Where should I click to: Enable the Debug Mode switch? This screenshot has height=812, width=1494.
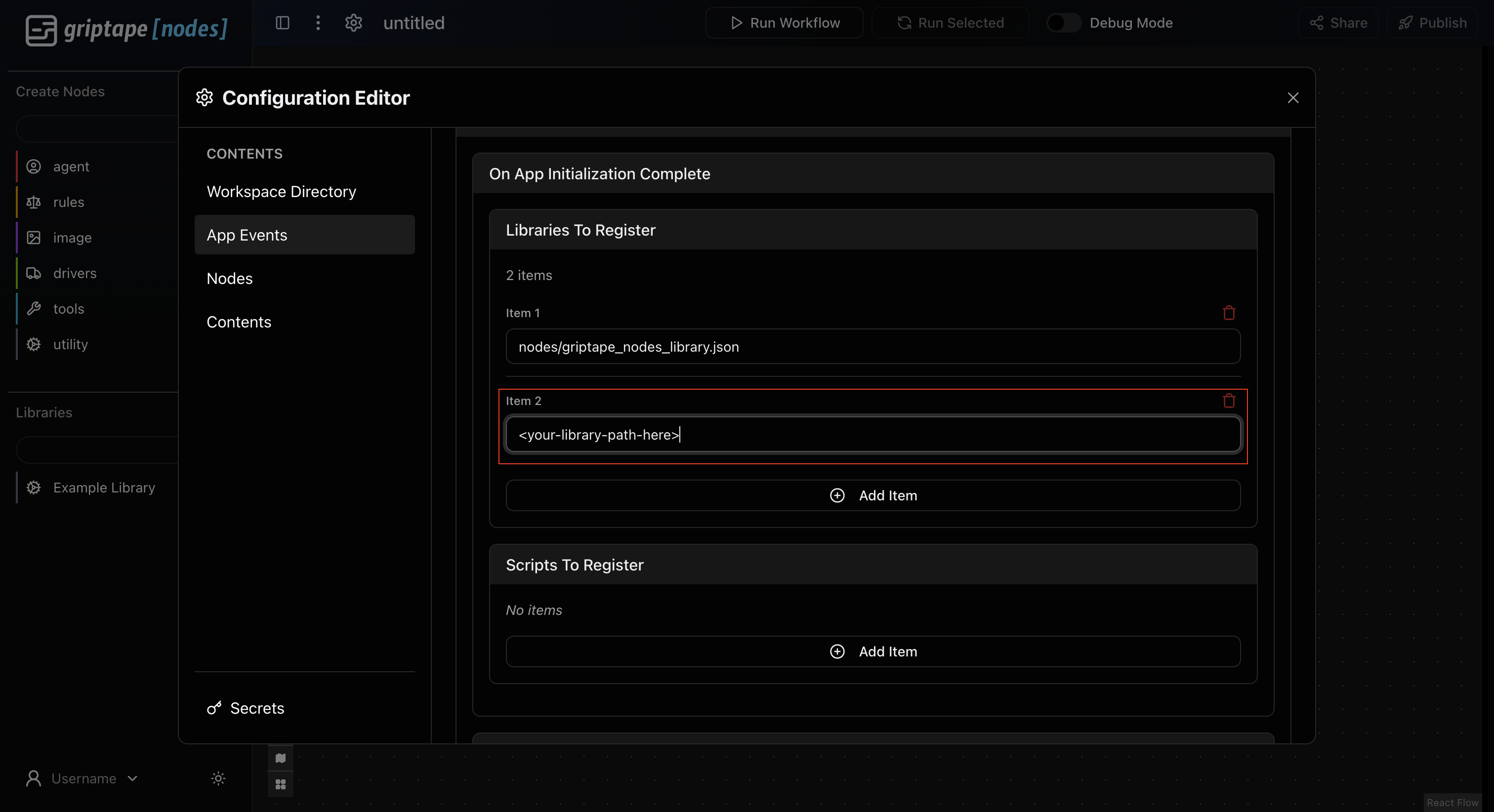(x=1064, y=23)
